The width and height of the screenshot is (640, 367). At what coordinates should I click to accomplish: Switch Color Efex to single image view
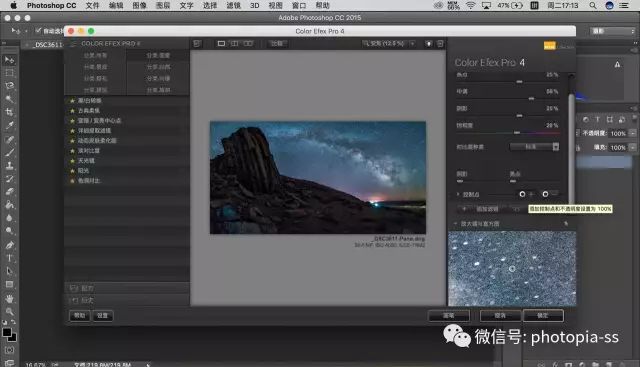coord(221,43)
